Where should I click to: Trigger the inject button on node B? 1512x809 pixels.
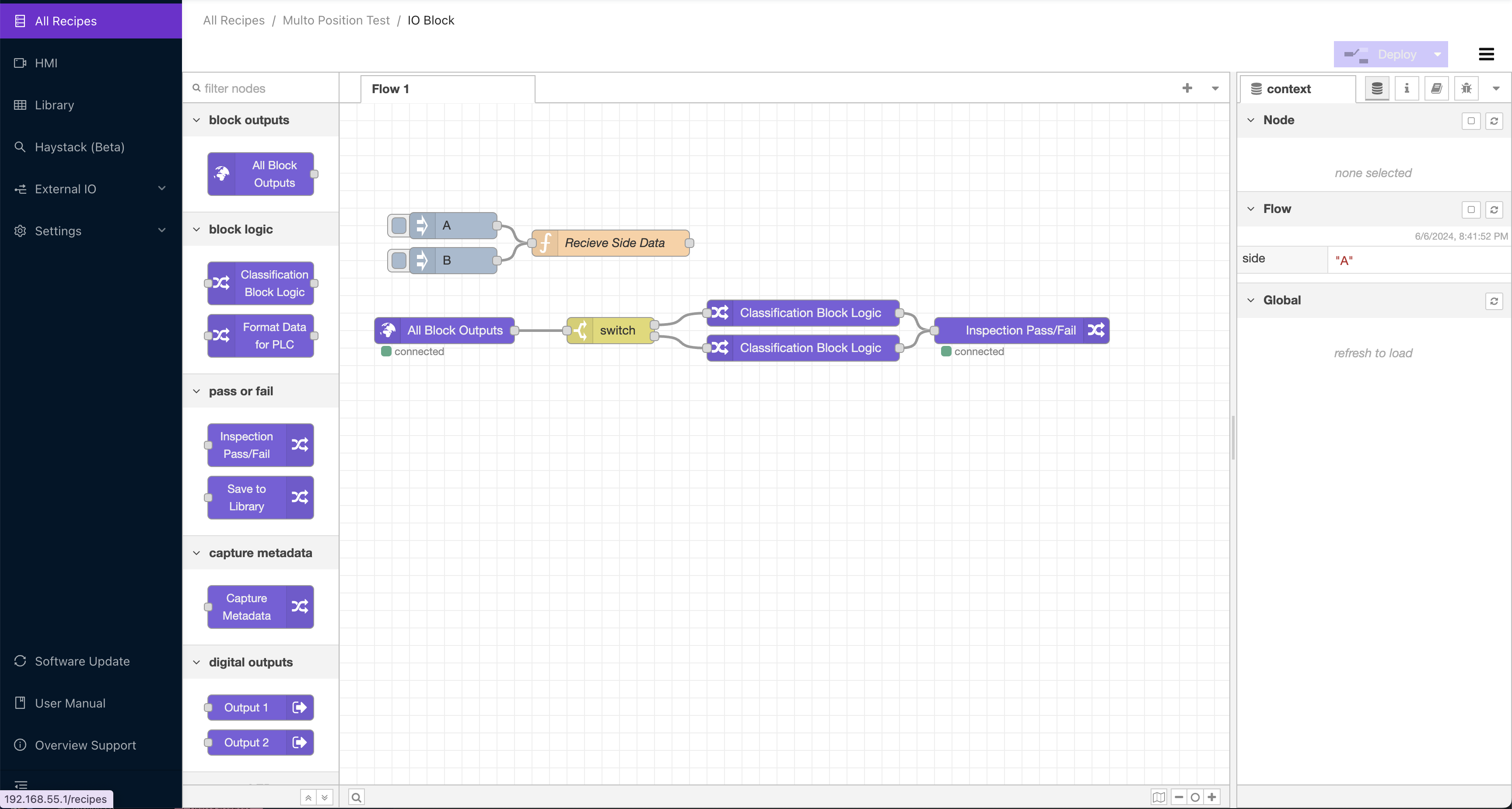click(399, 261)
